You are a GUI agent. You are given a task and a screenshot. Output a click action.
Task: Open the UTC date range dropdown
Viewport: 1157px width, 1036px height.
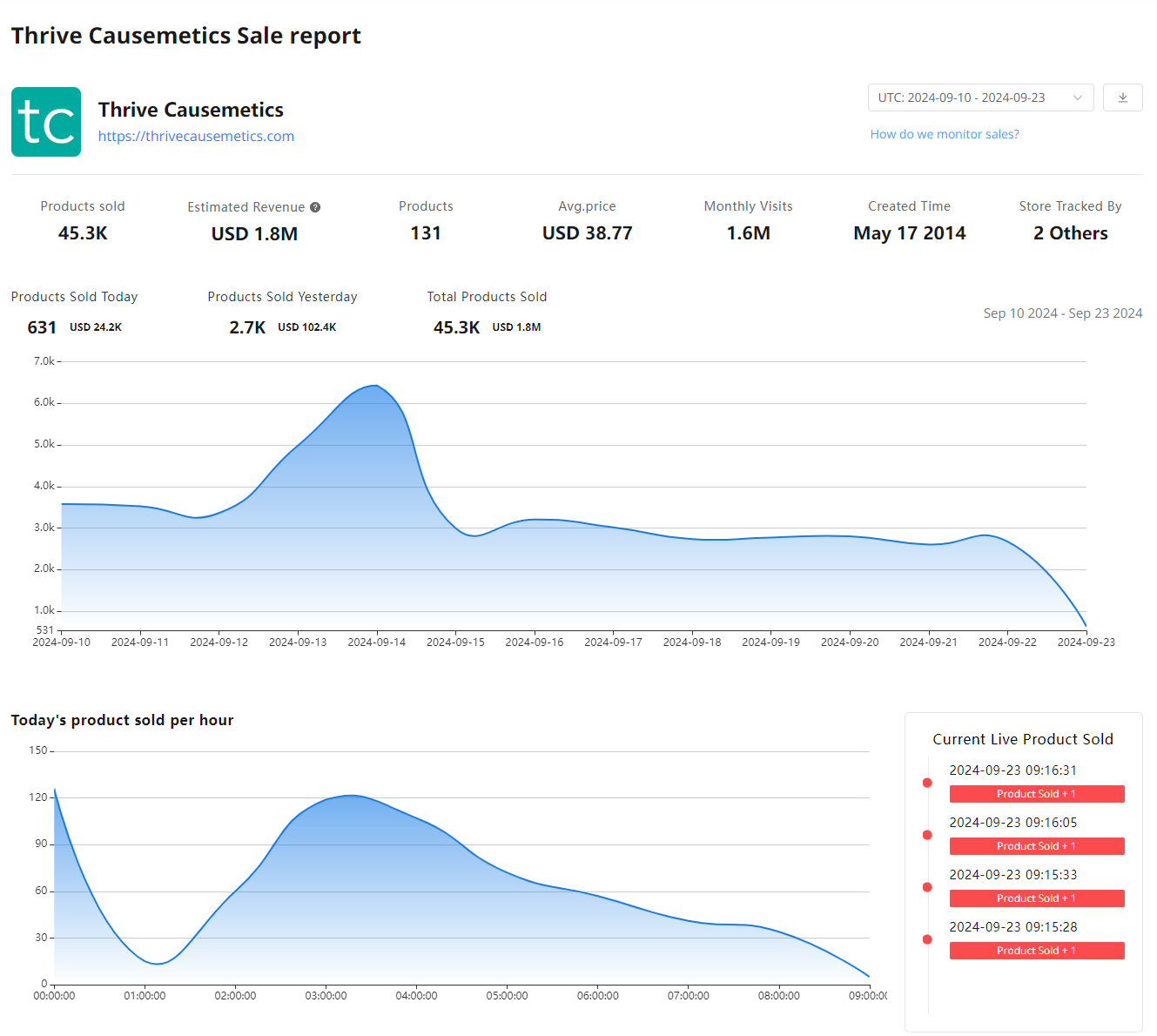[x=980, y=98]
